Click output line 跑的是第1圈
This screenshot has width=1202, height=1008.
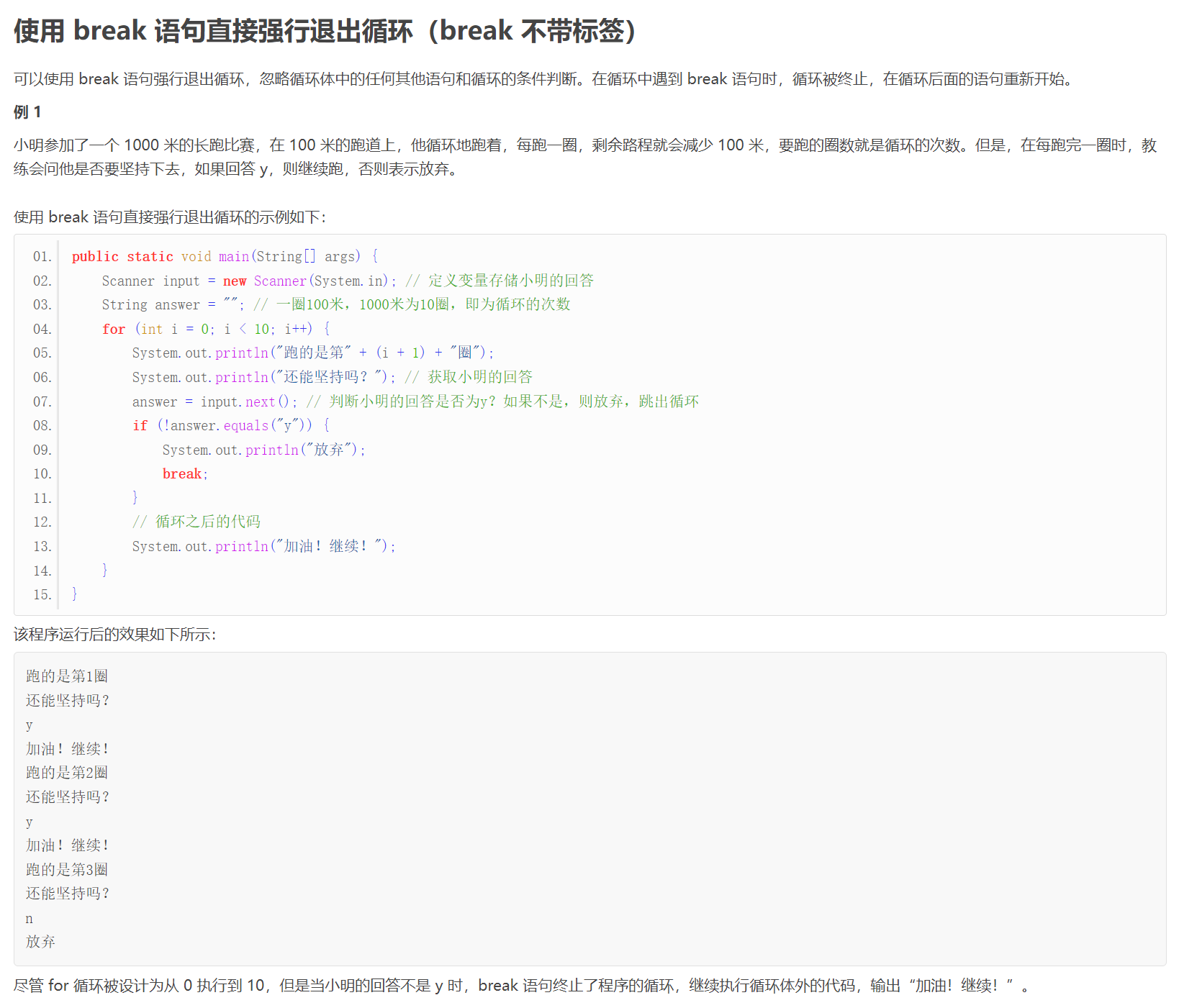67,676
